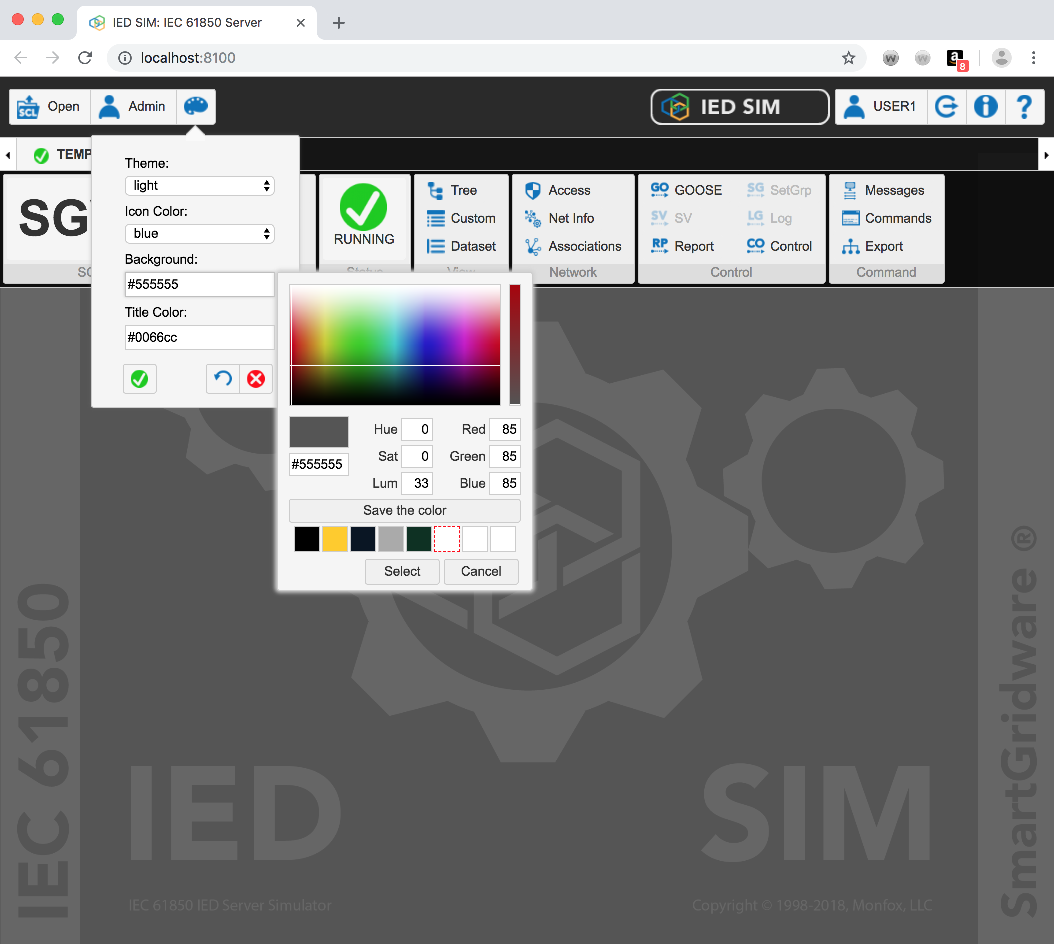Open the Theme dropdown
This screenshot has width=1054, height=944.
200,186
